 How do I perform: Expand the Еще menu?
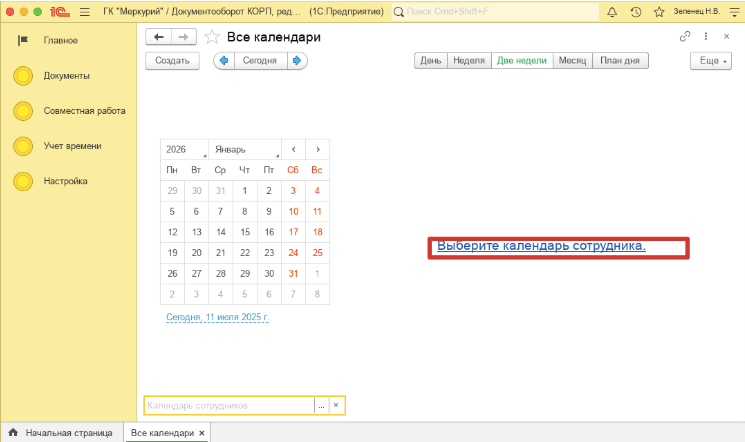coord(710,60)
